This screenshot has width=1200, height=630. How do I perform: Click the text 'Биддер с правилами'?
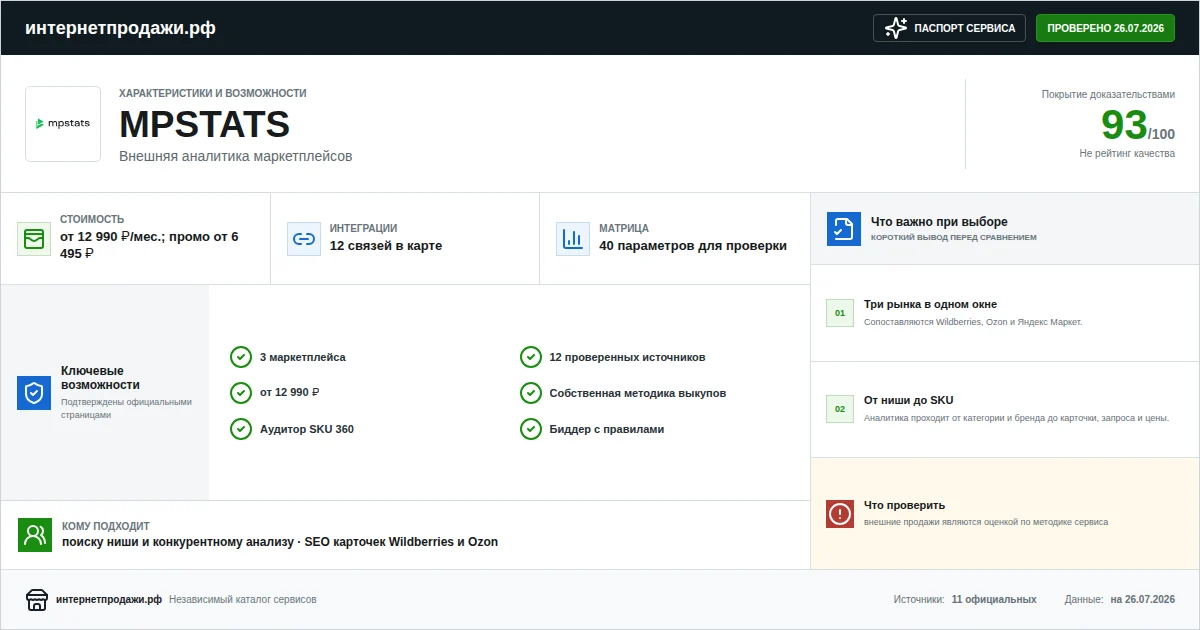pyautogui.click(x=607, y=429)
